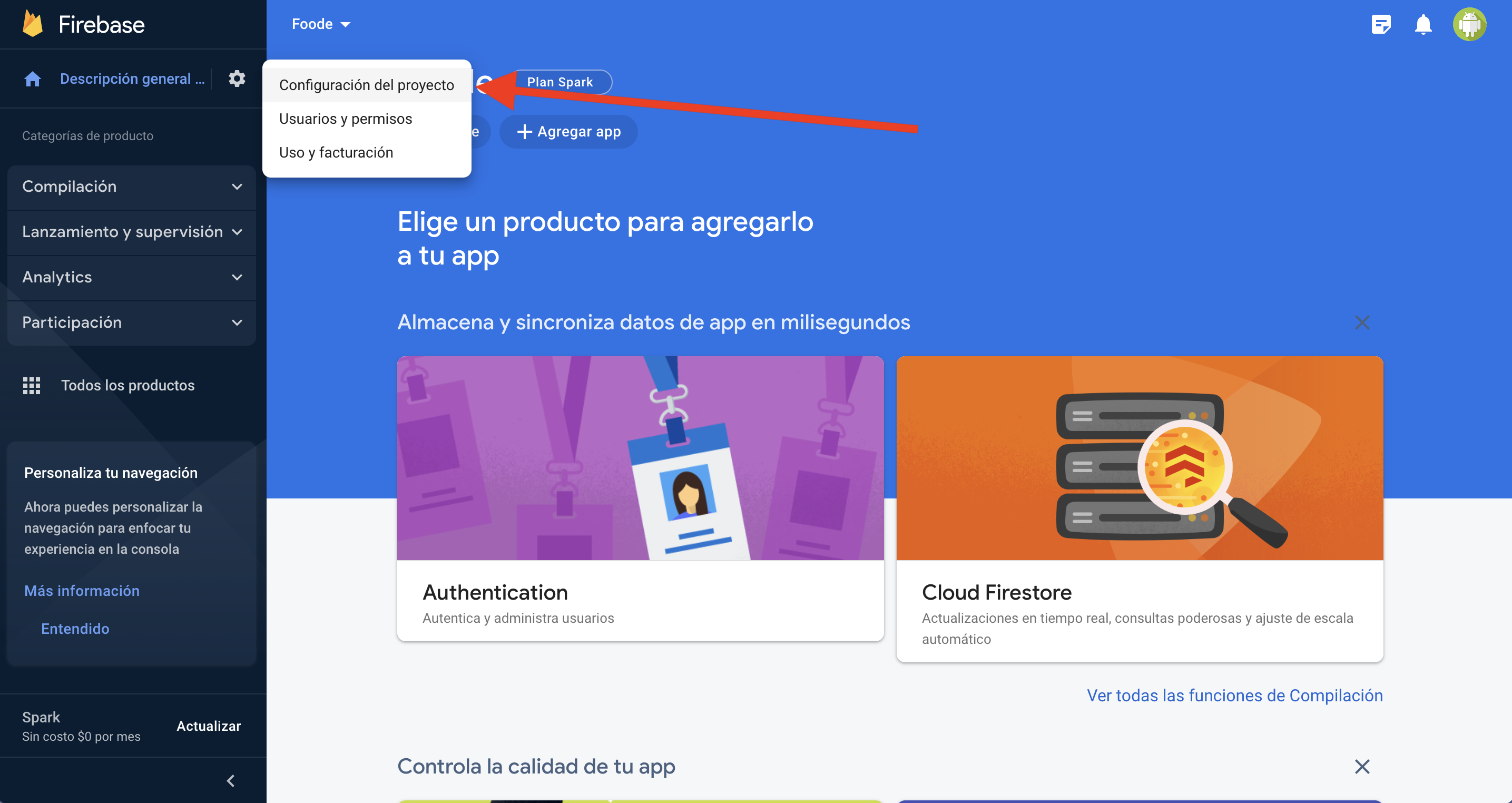
Task: Select Usuarios y permisos menu item
Action: 367,119
